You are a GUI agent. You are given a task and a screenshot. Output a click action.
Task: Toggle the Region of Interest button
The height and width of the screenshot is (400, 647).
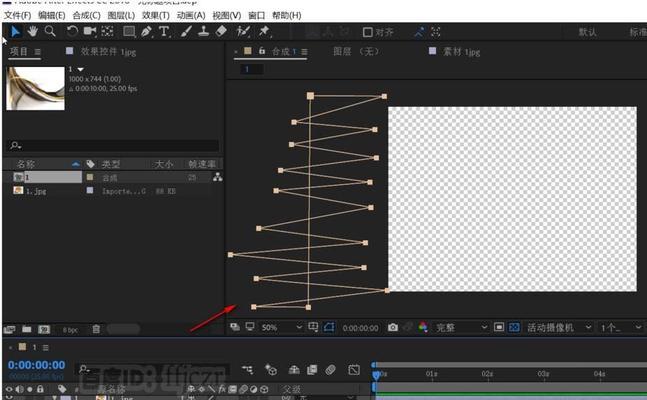coord(499,327)
